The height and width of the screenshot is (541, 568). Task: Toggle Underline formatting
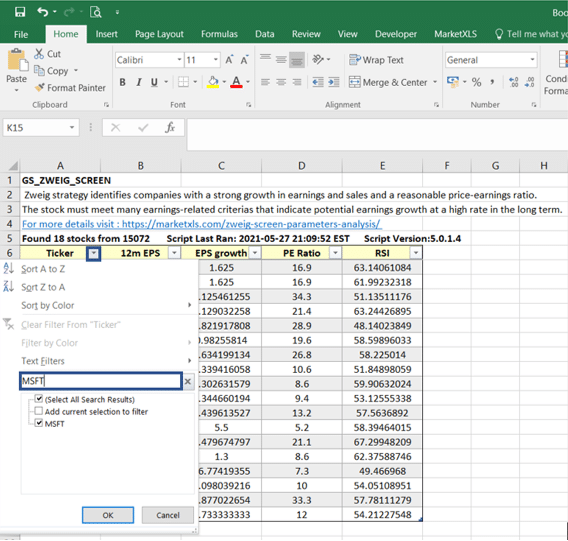tap(154, 82)
